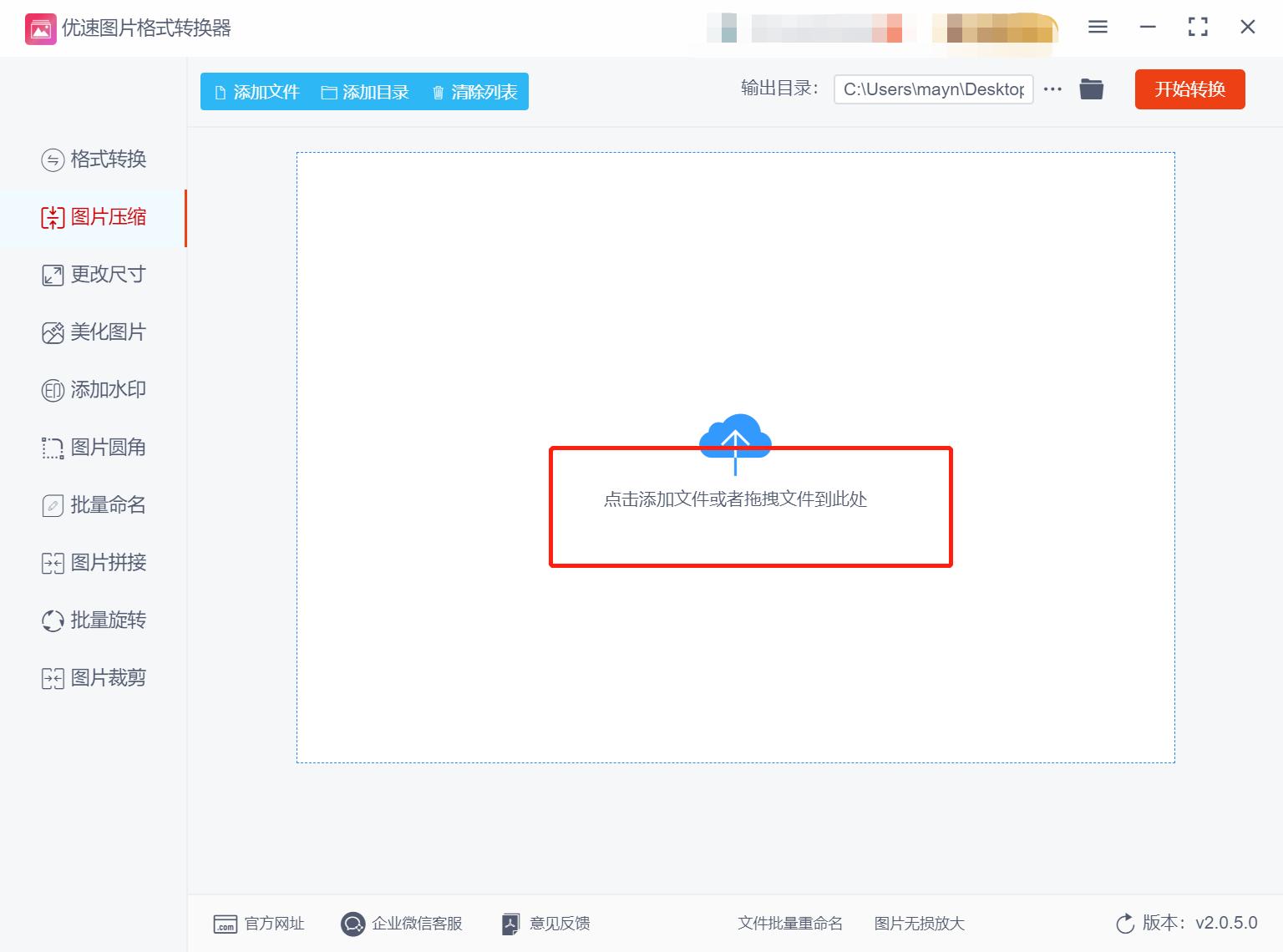The width and height of the screenshot is (1283, 952).
Task: Select the 格式转换 sidebar icon
Action: click(x=94, y=160)
